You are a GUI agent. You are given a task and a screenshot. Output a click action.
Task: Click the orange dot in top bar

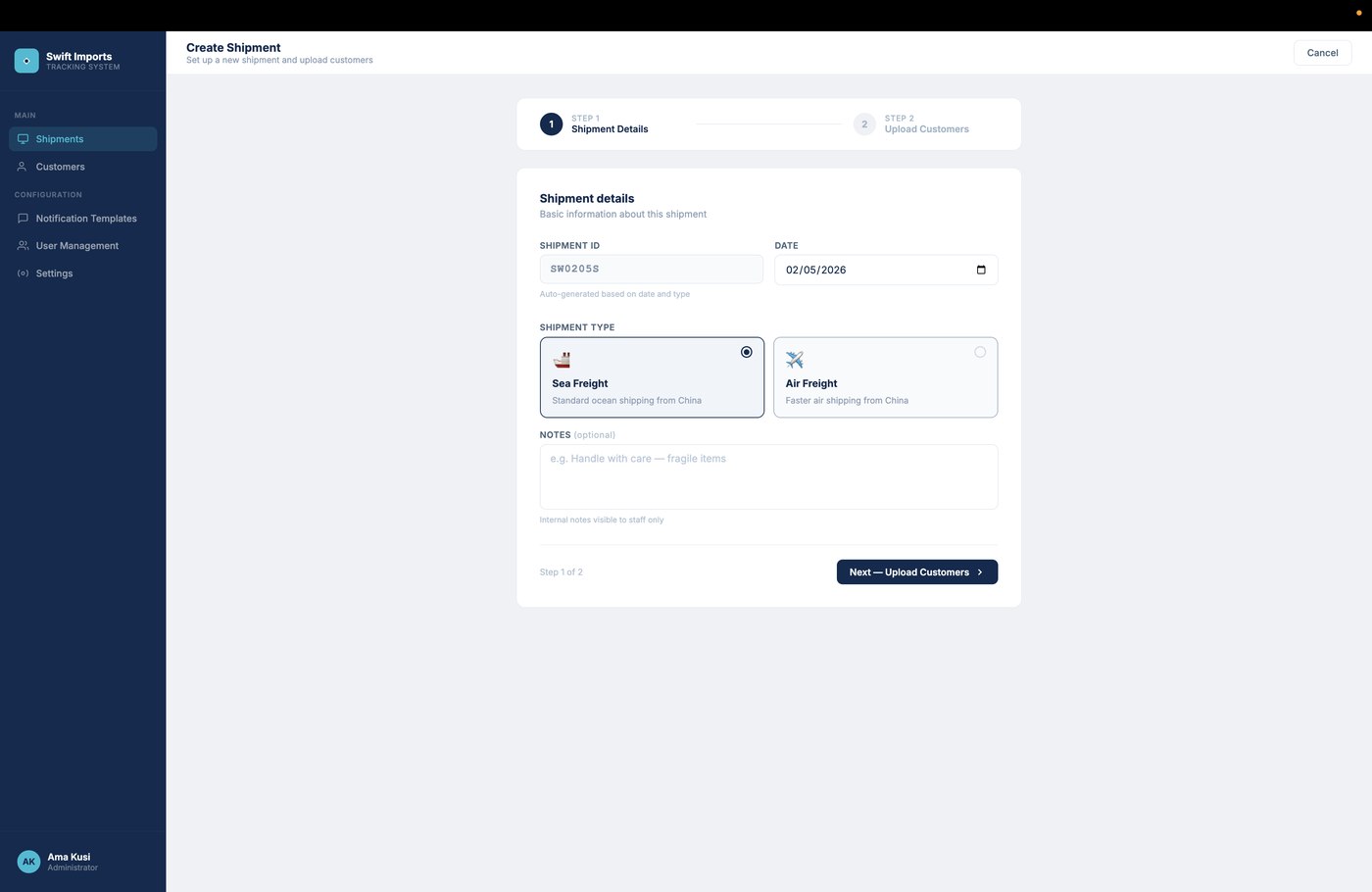(x=1358, y=13)
